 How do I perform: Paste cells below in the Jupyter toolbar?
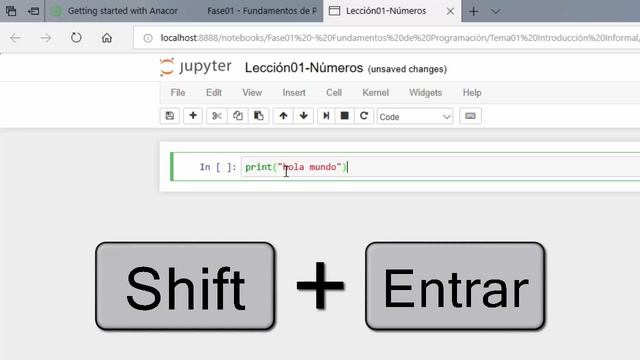pyautogui.click(x=259, y=116)
